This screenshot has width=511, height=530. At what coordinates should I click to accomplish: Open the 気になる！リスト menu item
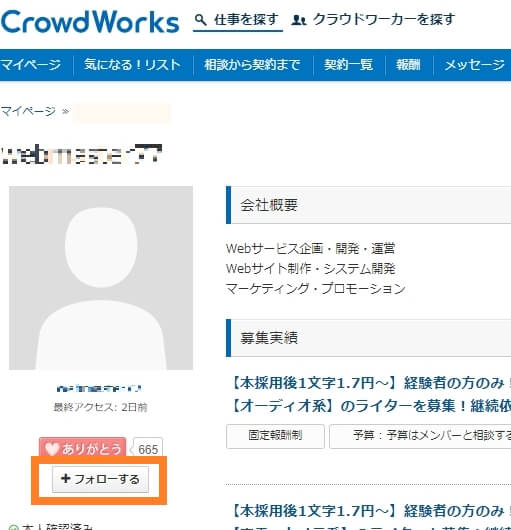coord(132,65)
